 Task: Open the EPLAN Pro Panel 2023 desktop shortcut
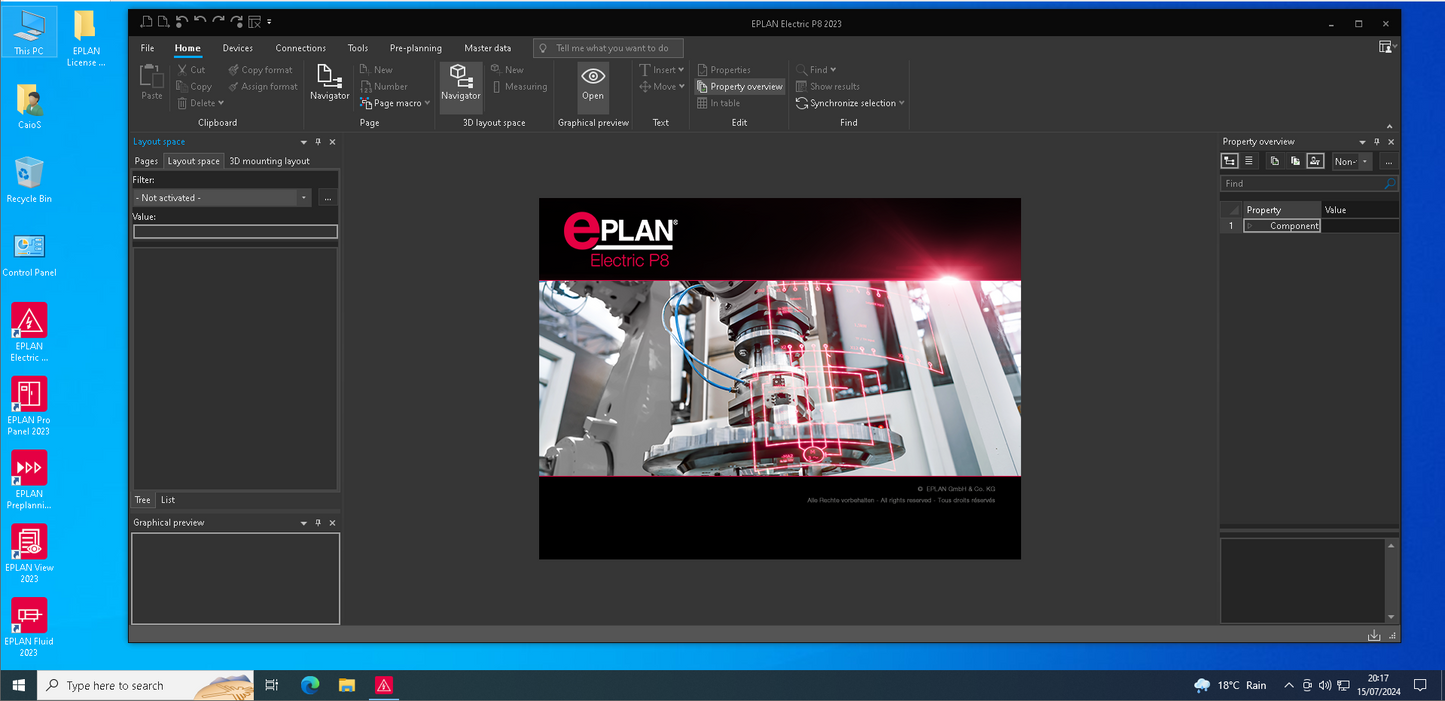pyautogui.click(x=29, y=406)
